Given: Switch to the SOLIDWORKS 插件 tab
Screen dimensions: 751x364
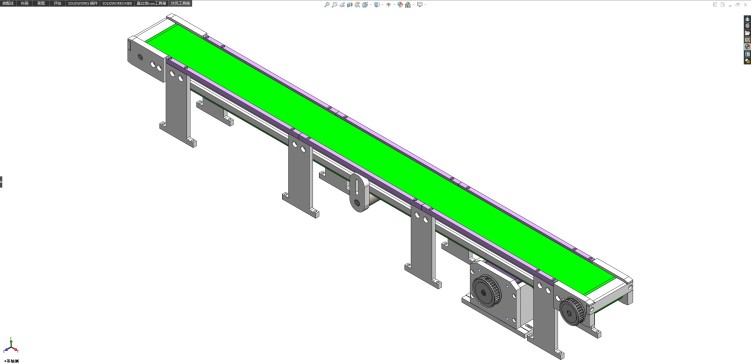Looking at the screenshot, I should click(82, 3).
